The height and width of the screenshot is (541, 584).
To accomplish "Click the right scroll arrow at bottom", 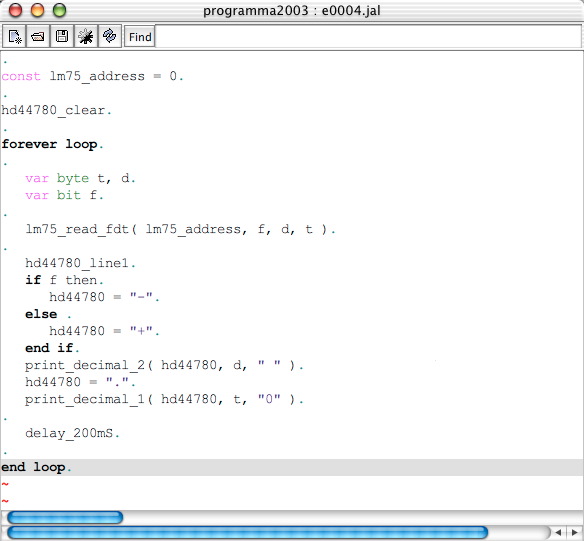I will click(575, 533).
